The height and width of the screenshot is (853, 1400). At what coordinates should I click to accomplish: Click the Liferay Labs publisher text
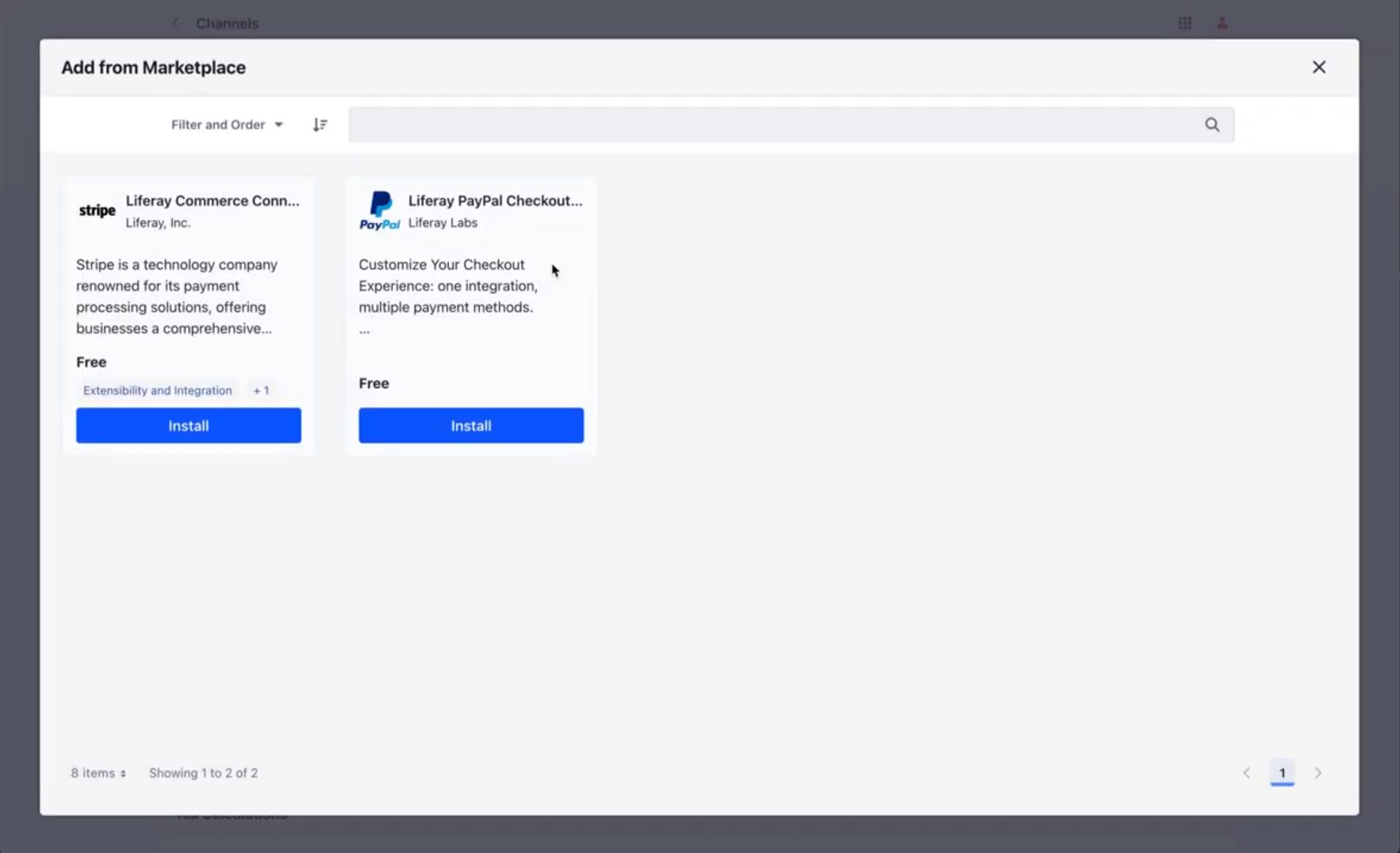click(443, 223)
